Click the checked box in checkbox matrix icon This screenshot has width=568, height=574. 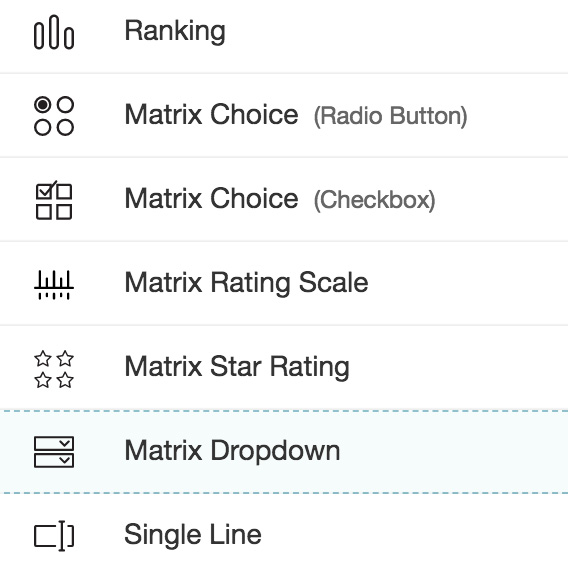(44, 191)
